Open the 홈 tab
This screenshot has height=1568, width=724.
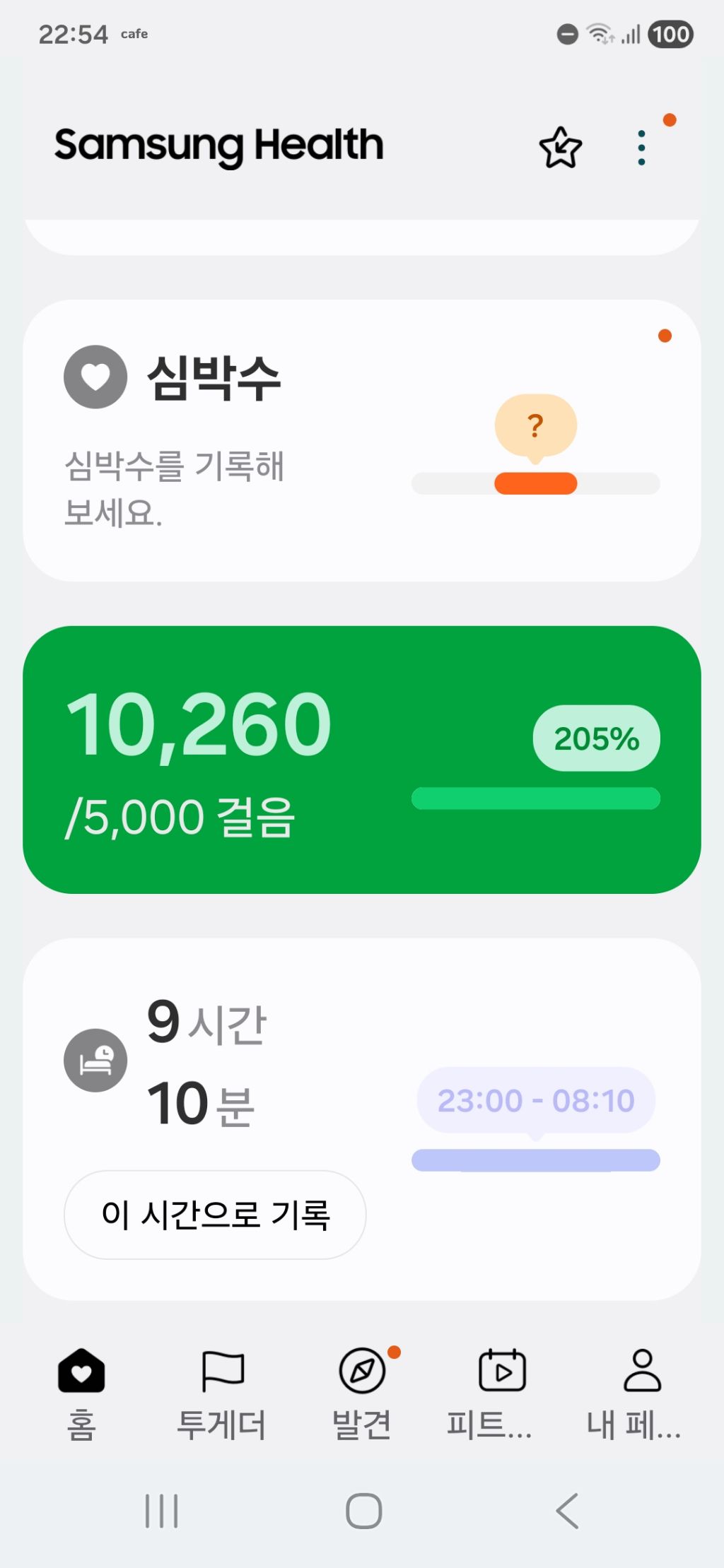pos(81,1392)
